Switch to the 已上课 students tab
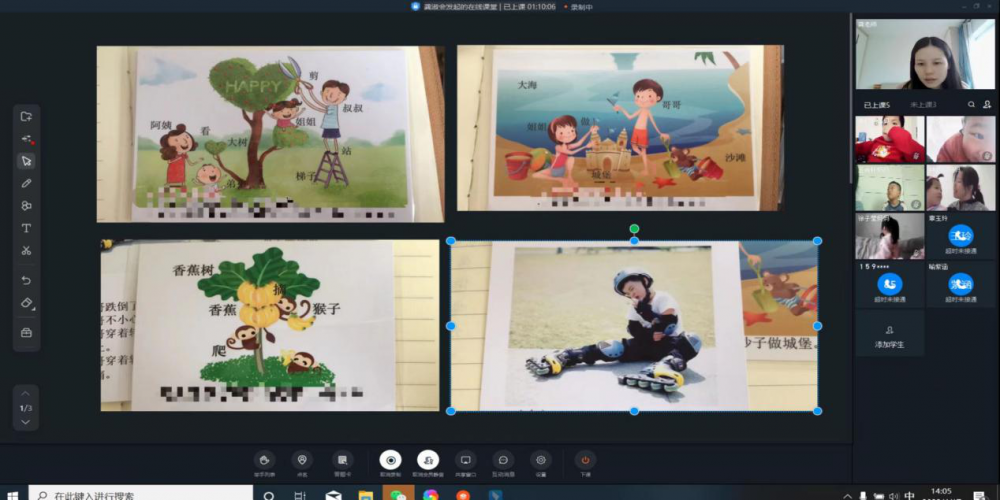Viewport: 1000px width, 500px height. 876,104
